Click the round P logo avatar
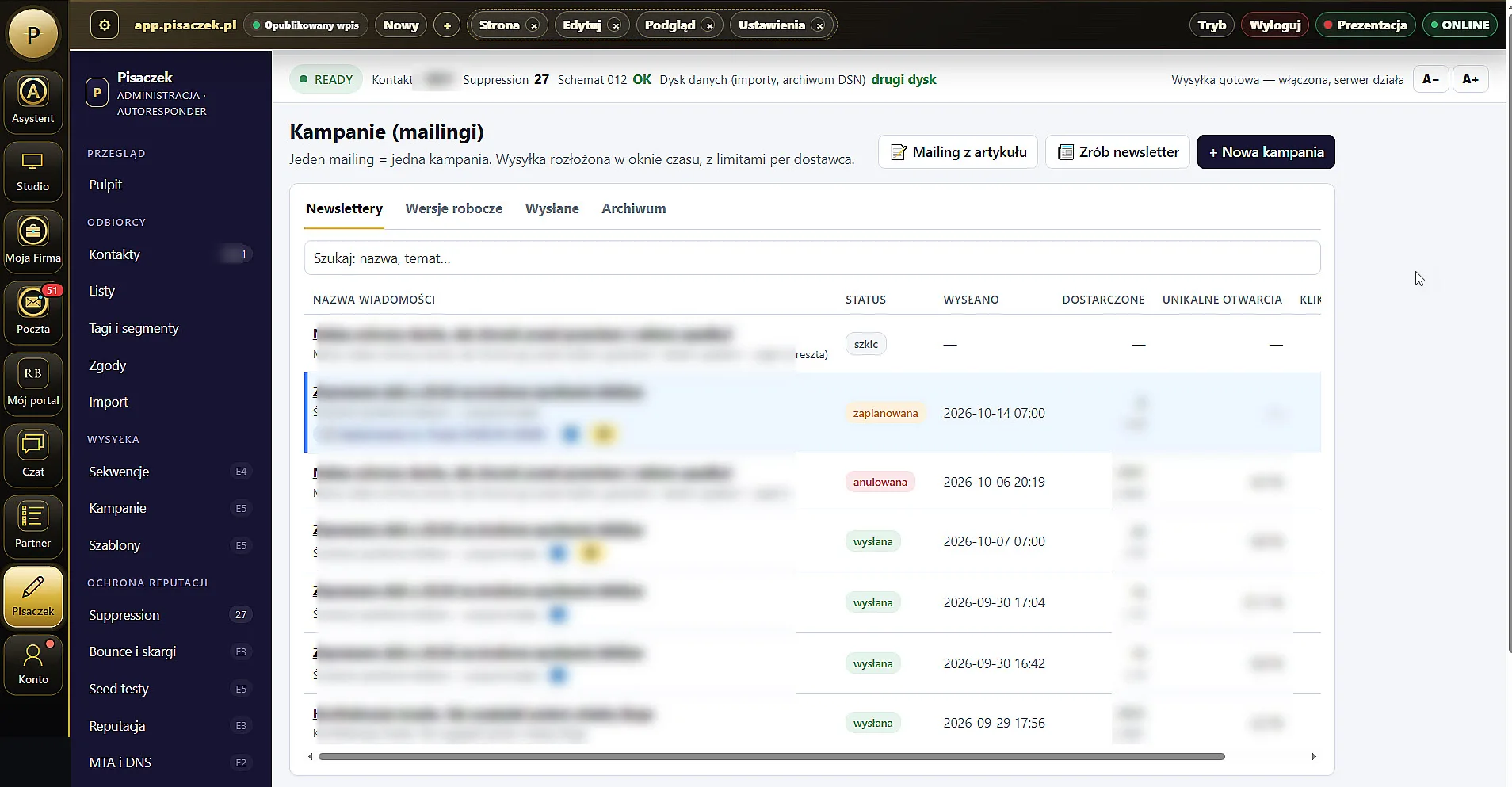 (33, 34)
